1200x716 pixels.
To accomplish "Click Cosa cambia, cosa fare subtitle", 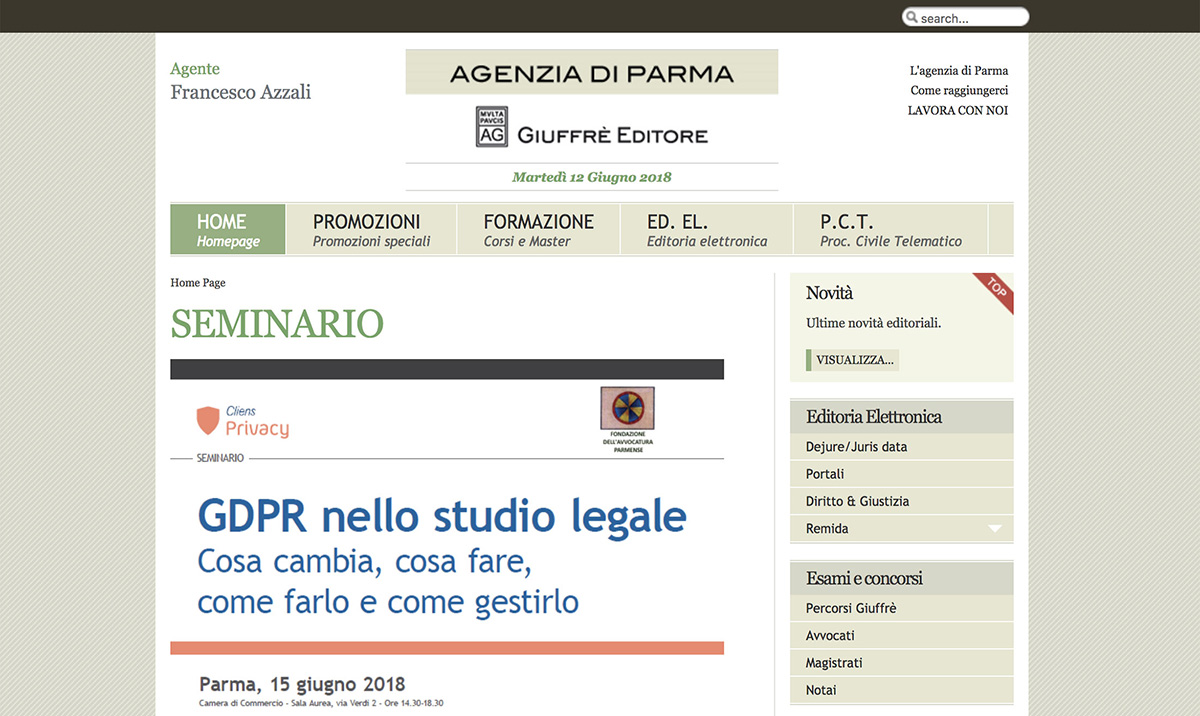I will (x=364, y=562).
